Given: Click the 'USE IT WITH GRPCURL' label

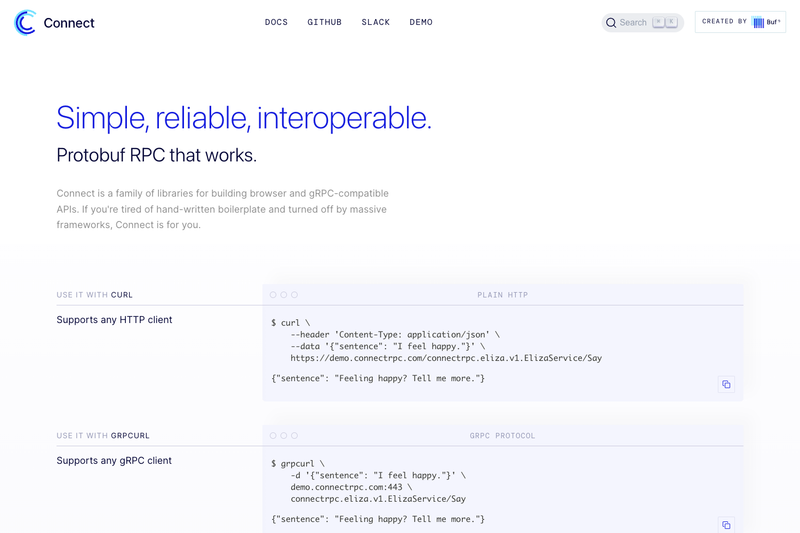Looking at the screenshot, I should point(103,436).
